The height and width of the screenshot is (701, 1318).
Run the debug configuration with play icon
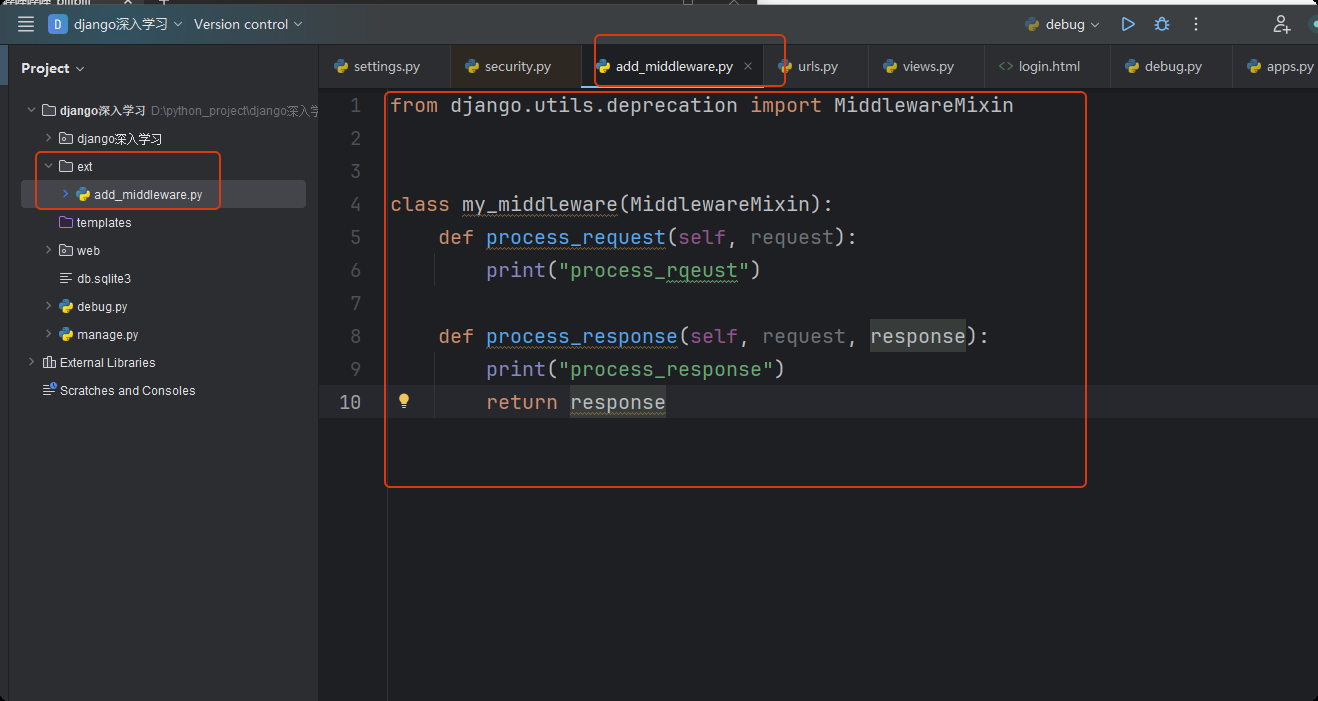[1128, 24]
